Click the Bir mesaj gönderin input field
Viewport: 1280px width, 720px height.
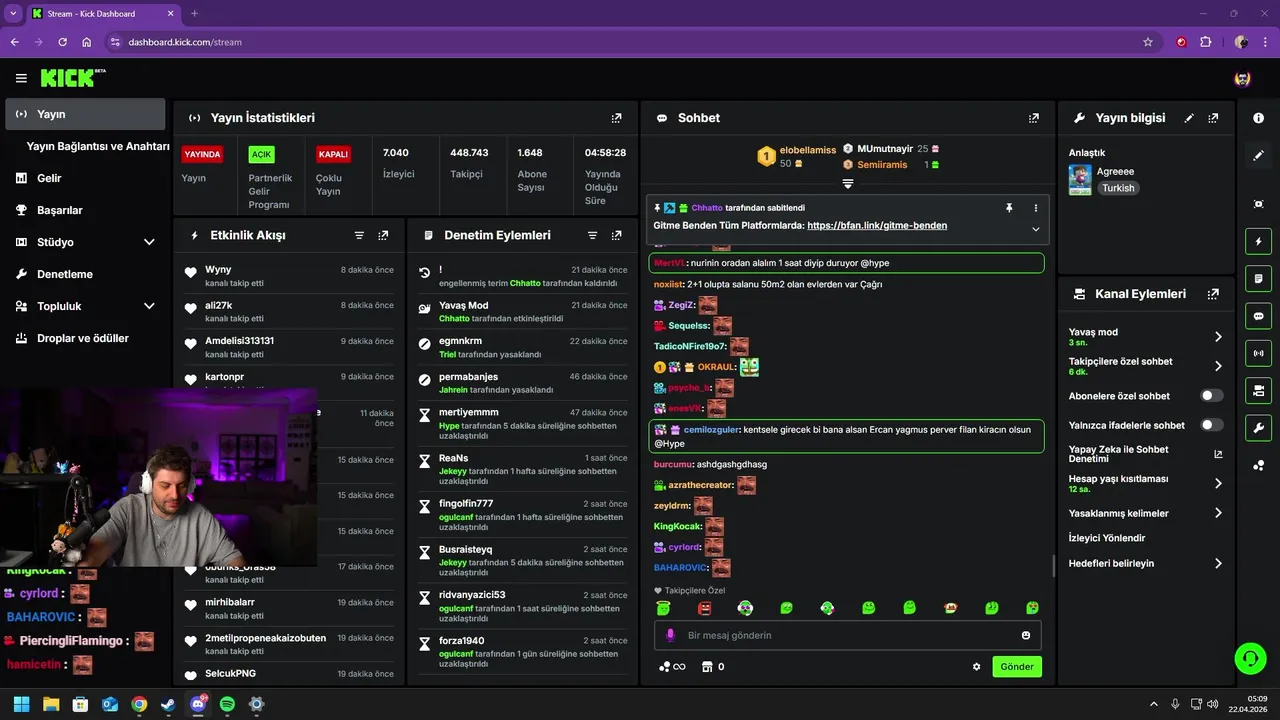point(848,635)
